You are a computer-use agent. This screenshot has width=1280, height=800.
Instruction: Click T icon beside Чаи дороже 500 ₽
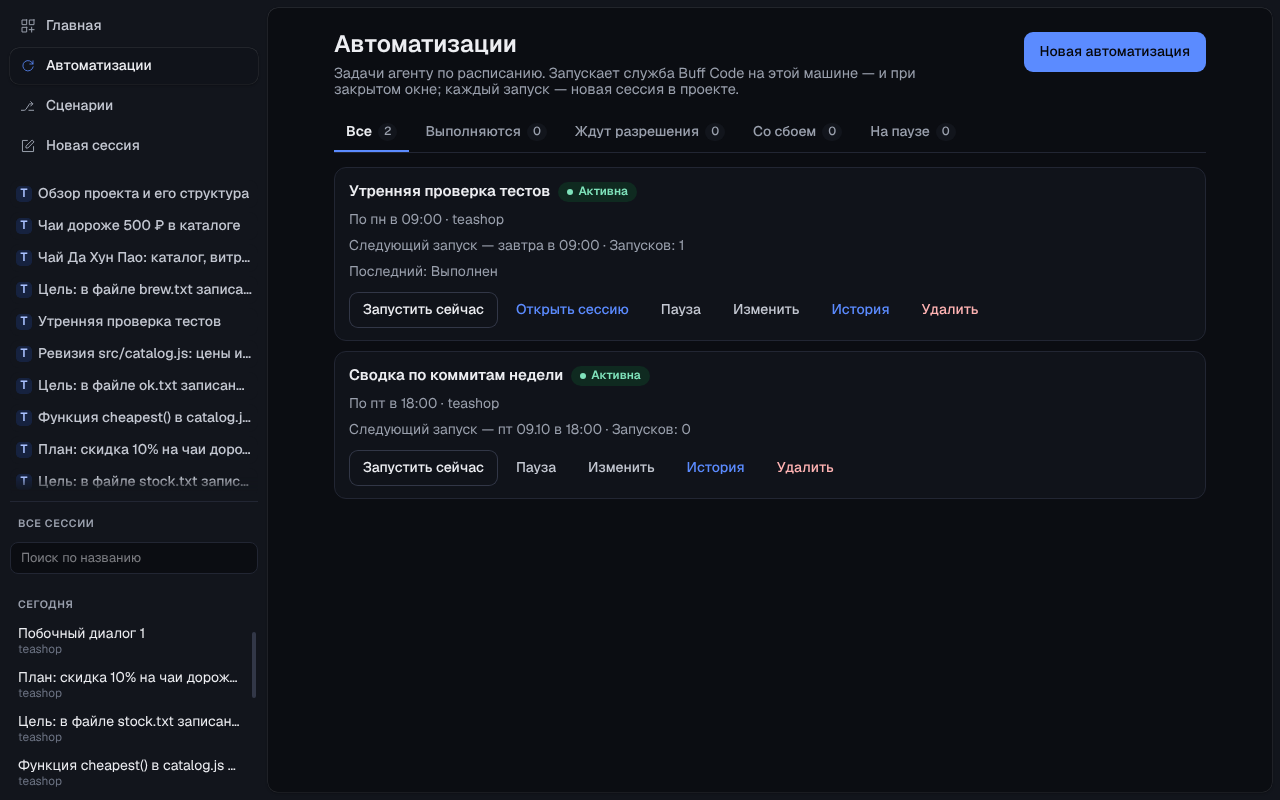(24, 225)
